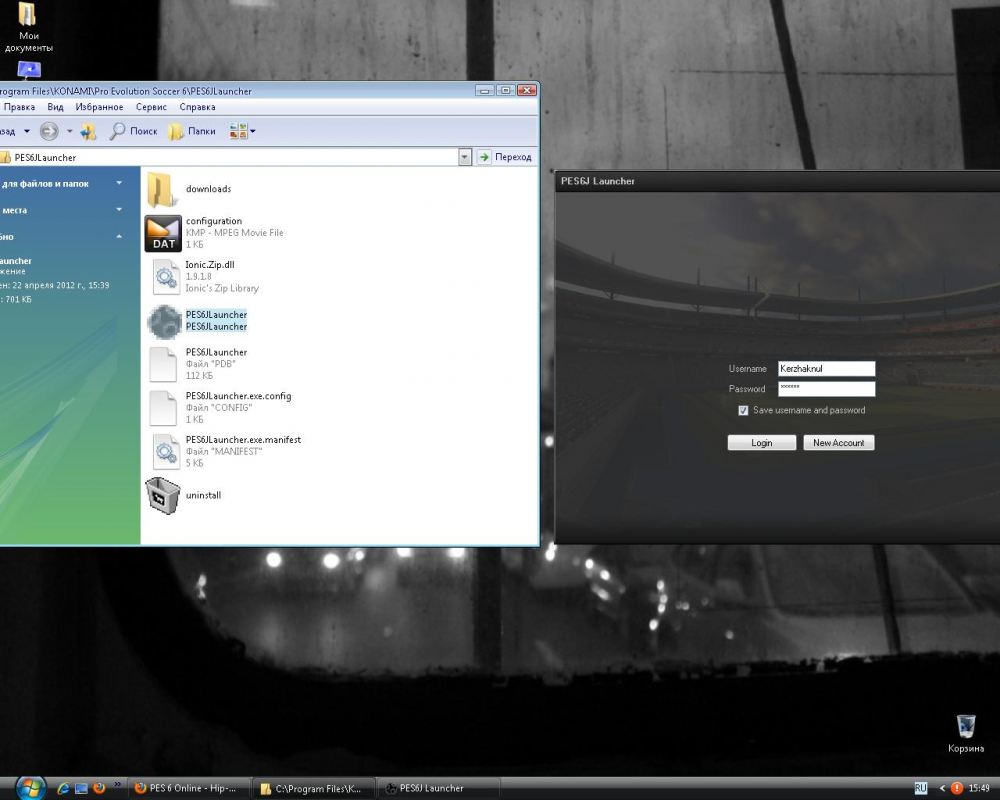Toggle Save username and password checkbox
This screenshot has height=800, width=1000.
click(x=743, y=410)
